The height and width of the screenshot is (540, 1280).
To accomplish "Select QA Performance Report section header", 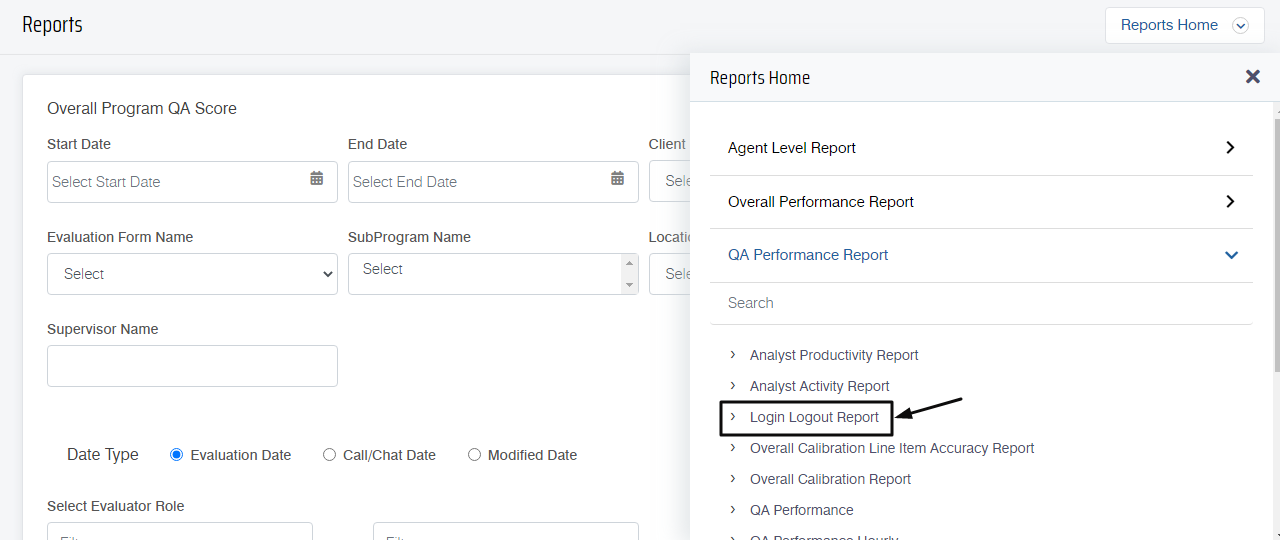I will click(981, 255).
